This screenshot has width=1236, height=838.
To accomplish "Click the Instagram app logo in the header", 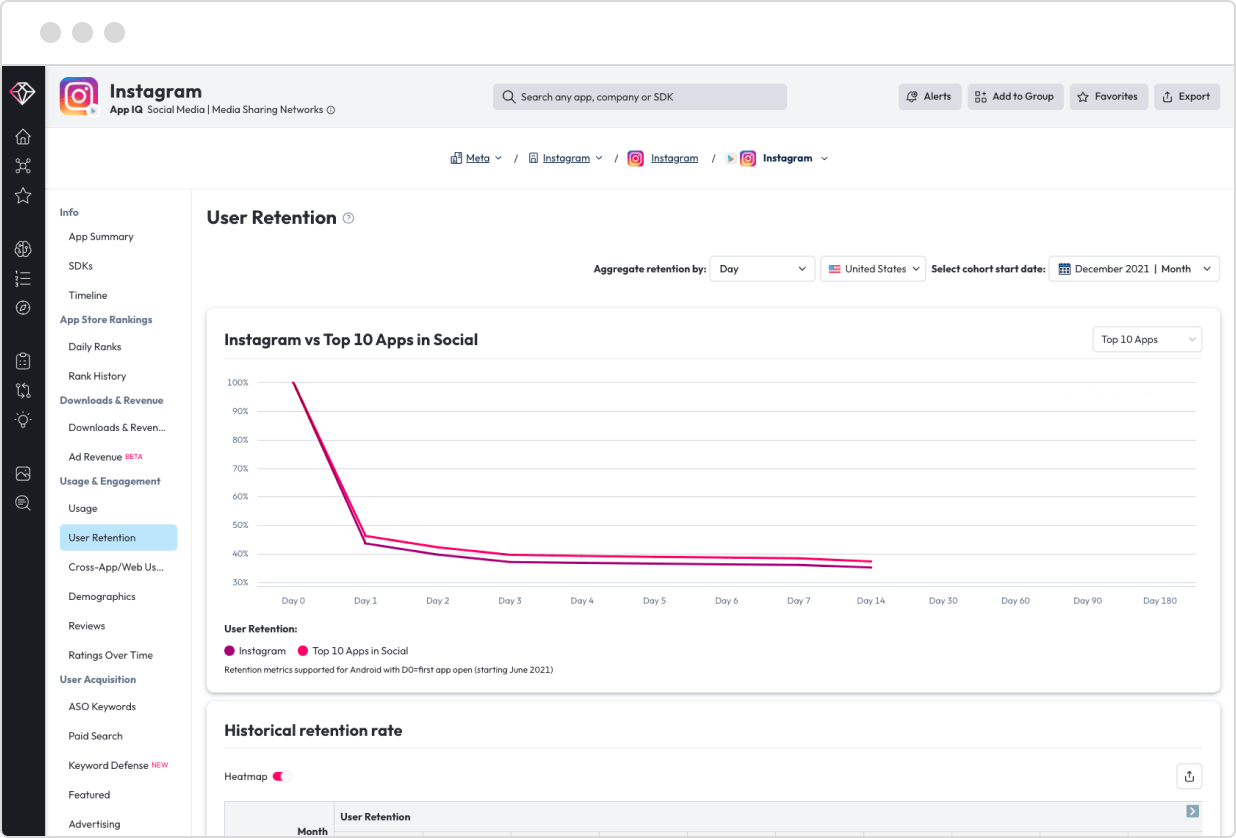I will (x=79, y=96).
